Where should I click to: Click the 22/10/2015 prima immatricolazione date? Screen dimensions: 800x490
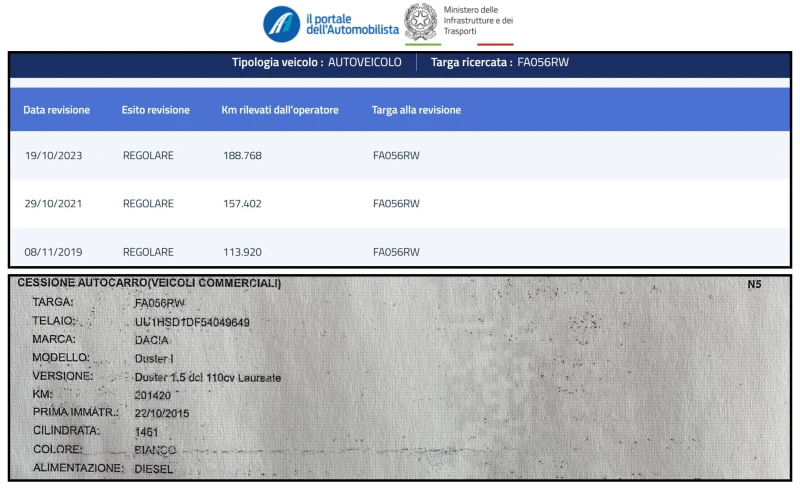click(161, 413)
